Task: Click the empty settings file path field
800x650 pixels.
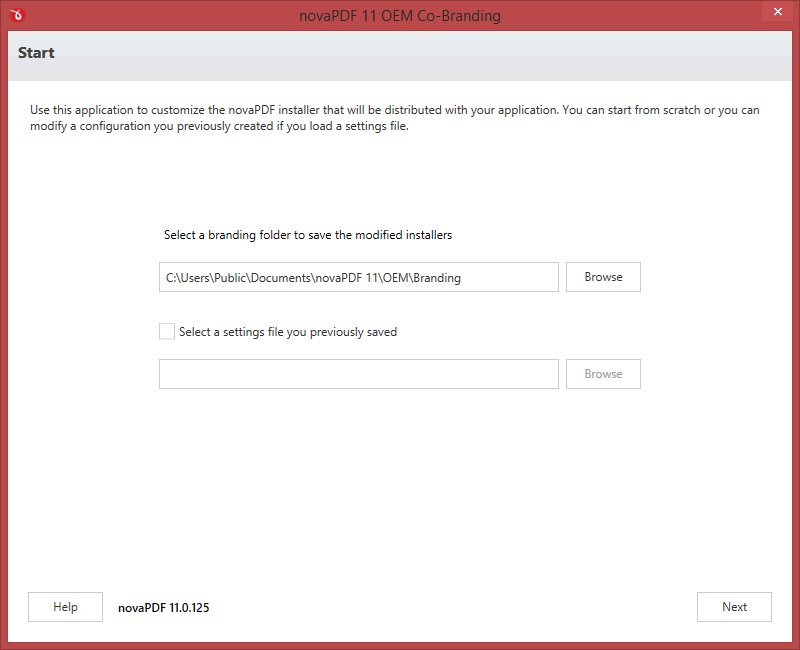Action: [x=359, y=374]
